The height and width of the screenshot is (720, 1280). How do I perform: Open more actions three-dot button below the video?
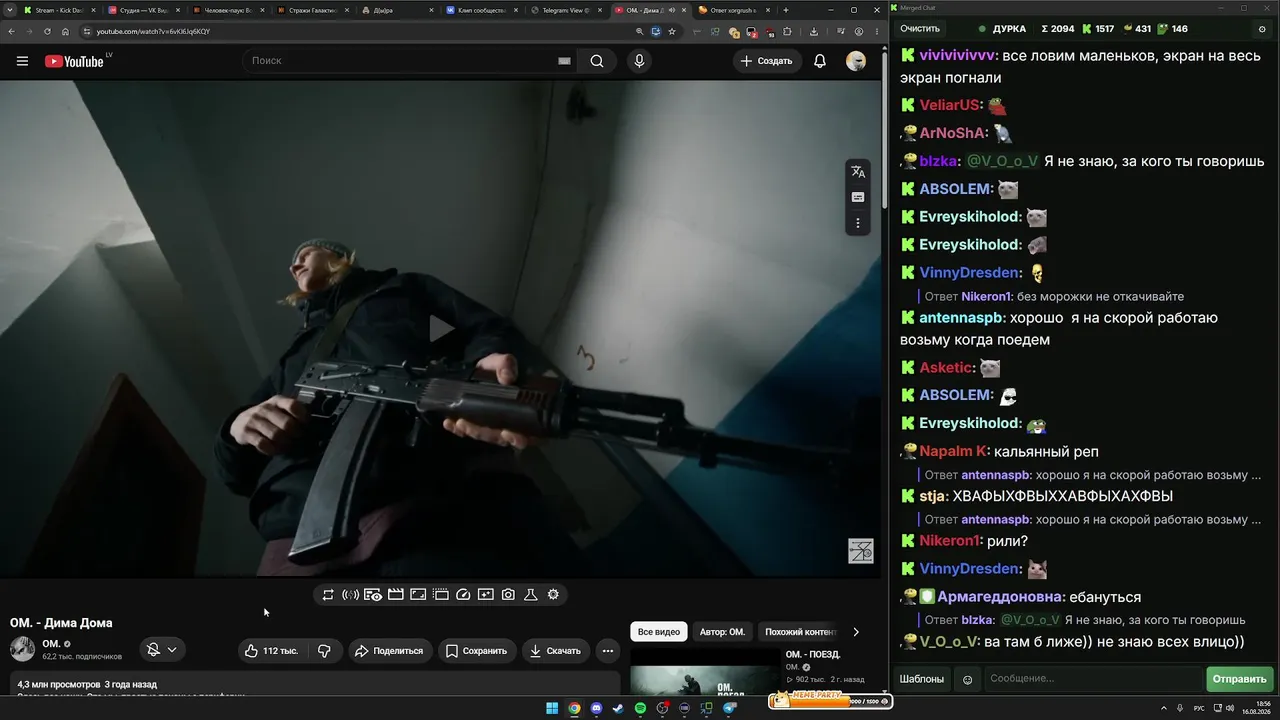[x=607, y=651]
